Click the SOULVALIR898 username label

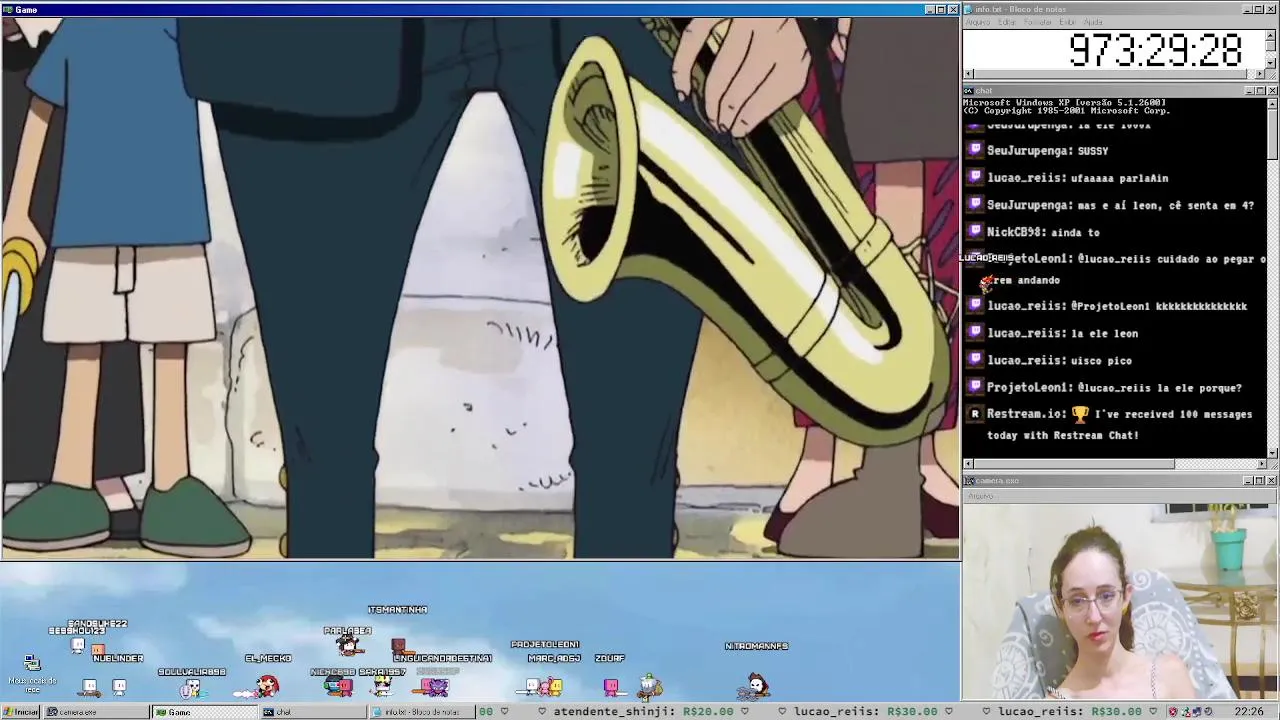pos(192,672)
